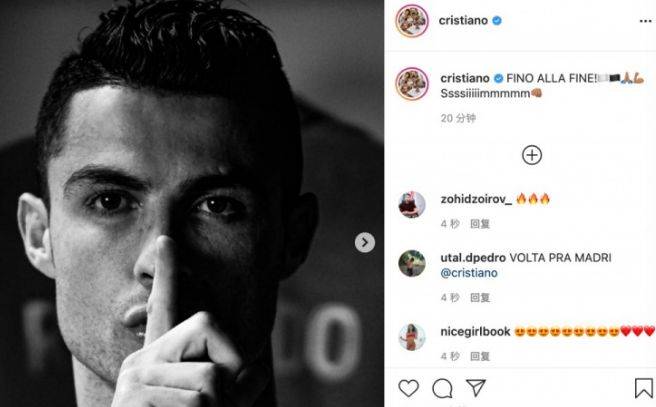This screenshot has width=656, height=407.
Task: Reply to nicegirlbook comment
Action: [480, 356]
